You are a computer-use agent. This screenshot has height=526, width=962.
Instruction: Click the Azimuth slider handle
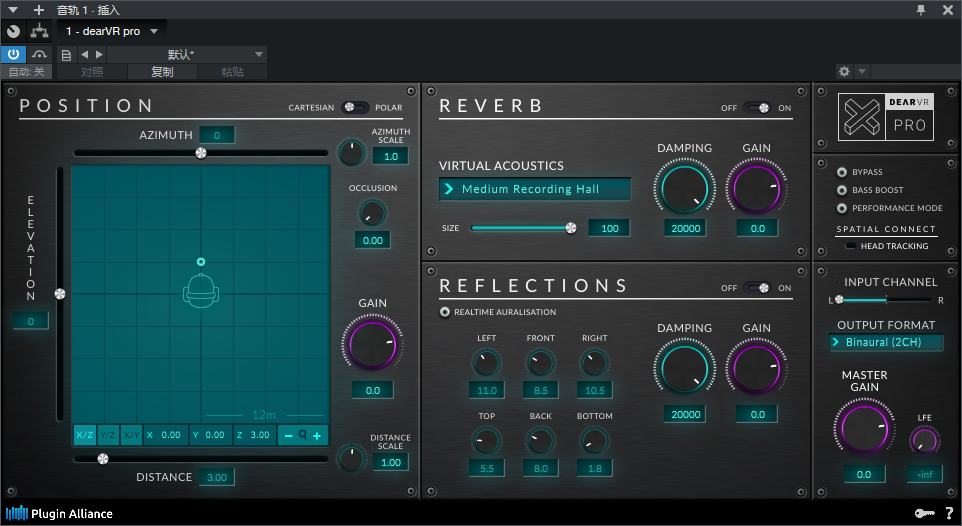pyautogui.click(x=201, y=153)
